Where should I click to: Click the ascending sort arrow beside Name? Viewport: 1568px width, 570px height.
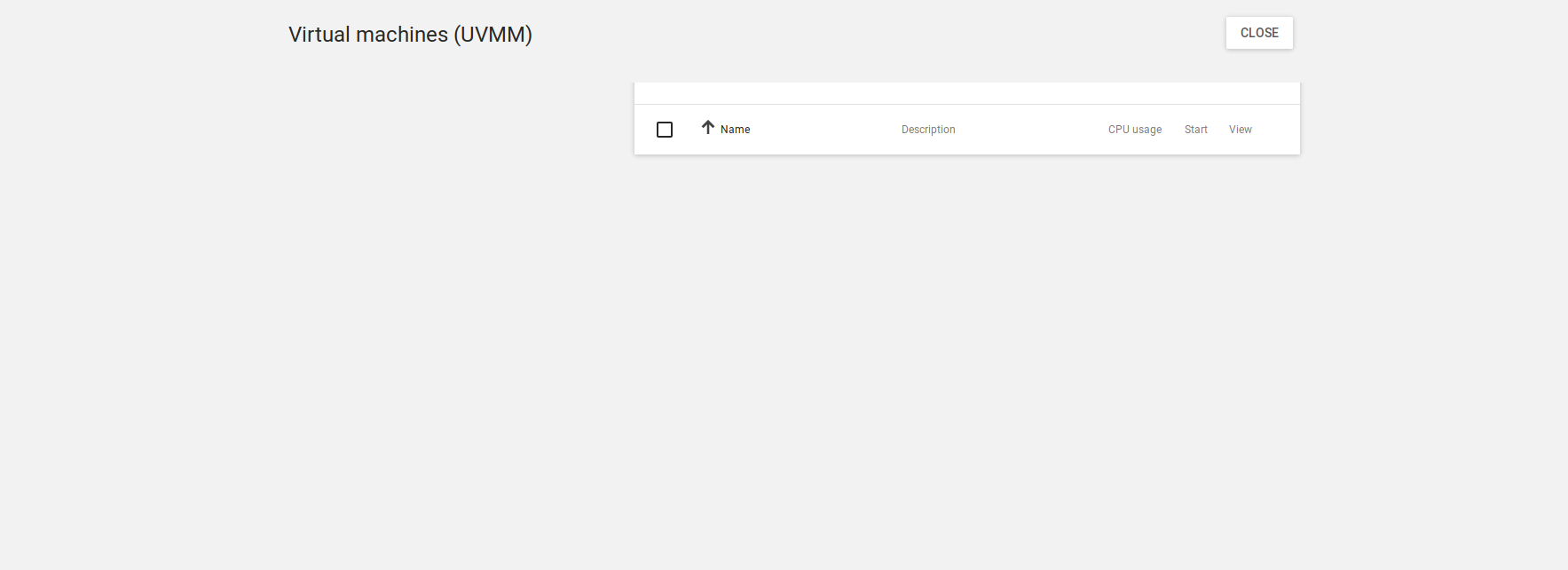(x=707, y=128)
